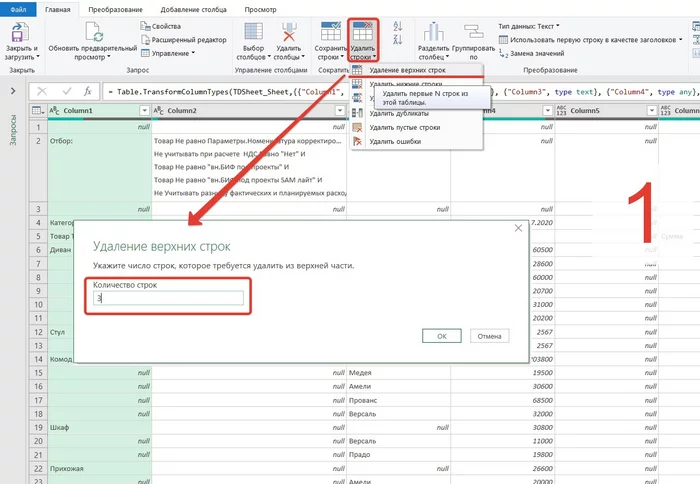Switch to the Главная tab
700x484 pixels.
[58, 9]
